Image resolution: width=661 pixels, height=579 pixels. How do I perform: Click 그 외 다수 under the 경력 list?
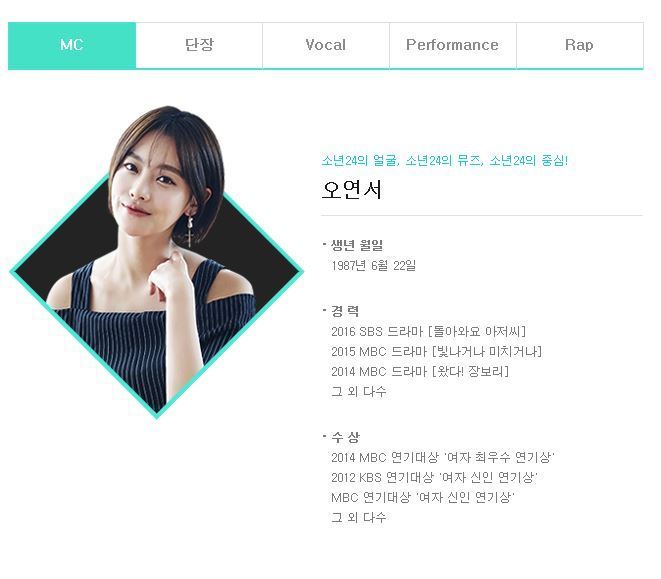tap(359, 391)
